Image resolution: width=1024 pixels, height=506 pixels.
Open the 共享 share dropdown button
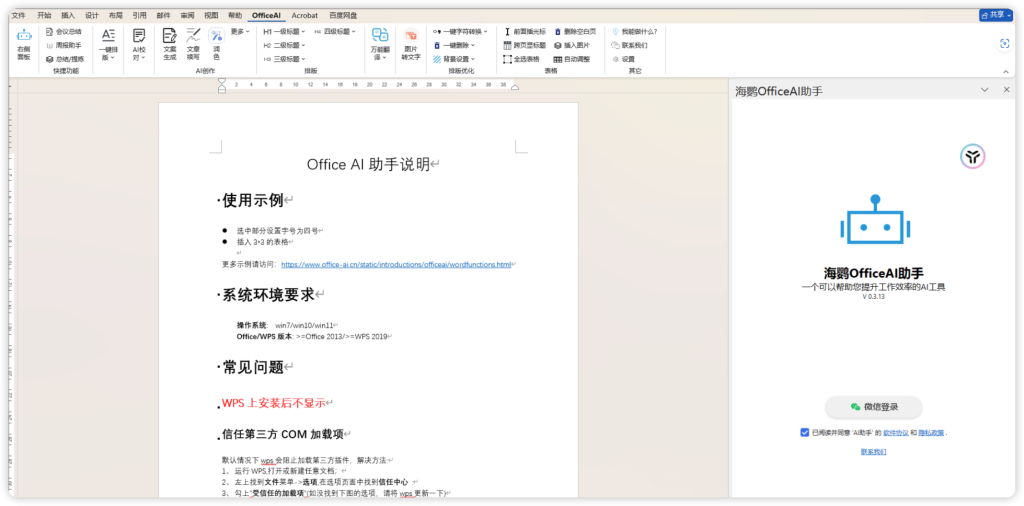point(995,14)
